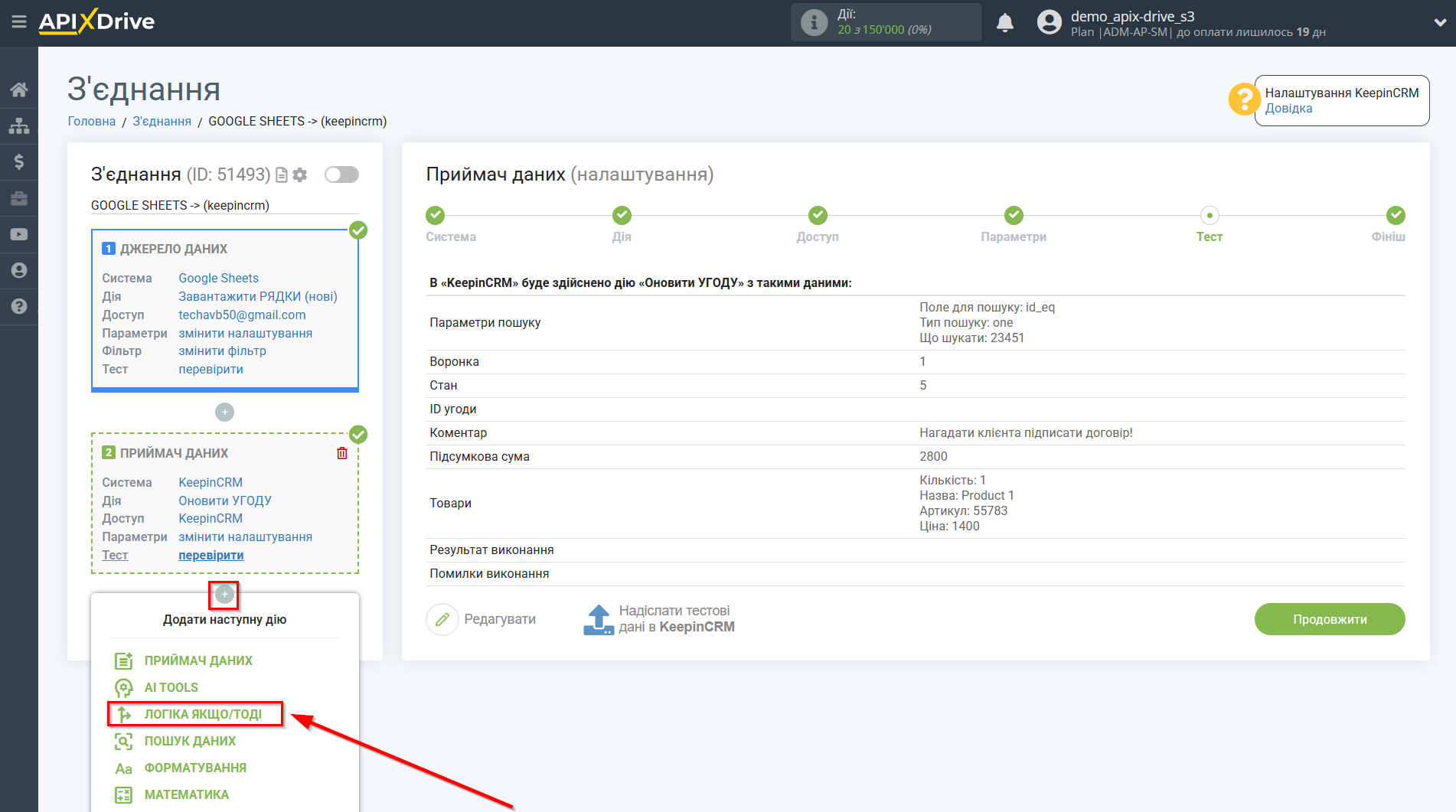Open the connection settings gear icon
Screen dimensions: 1456x812
coord(300,175)
